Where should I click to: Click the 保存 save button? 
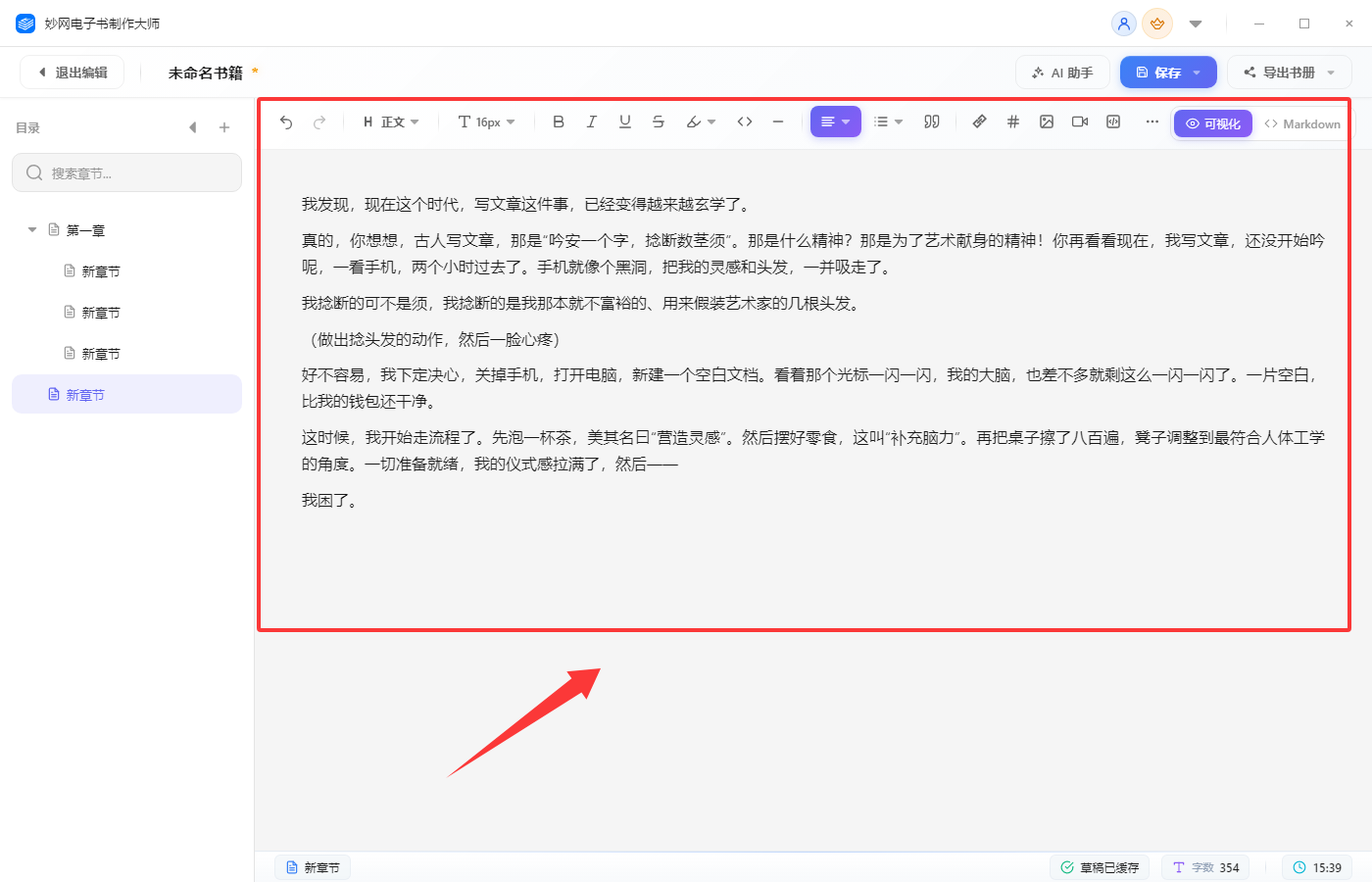click(x=1168, y=73)
